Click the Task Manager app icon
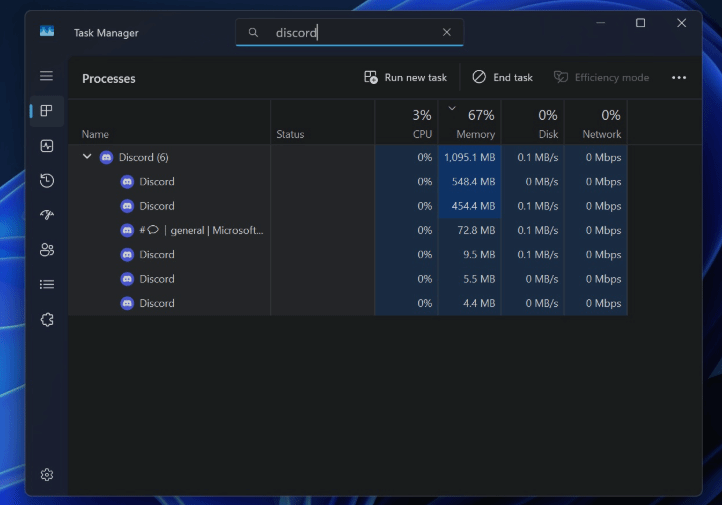Viewport: 722px width, 505px height. click(x=47, y=31)
